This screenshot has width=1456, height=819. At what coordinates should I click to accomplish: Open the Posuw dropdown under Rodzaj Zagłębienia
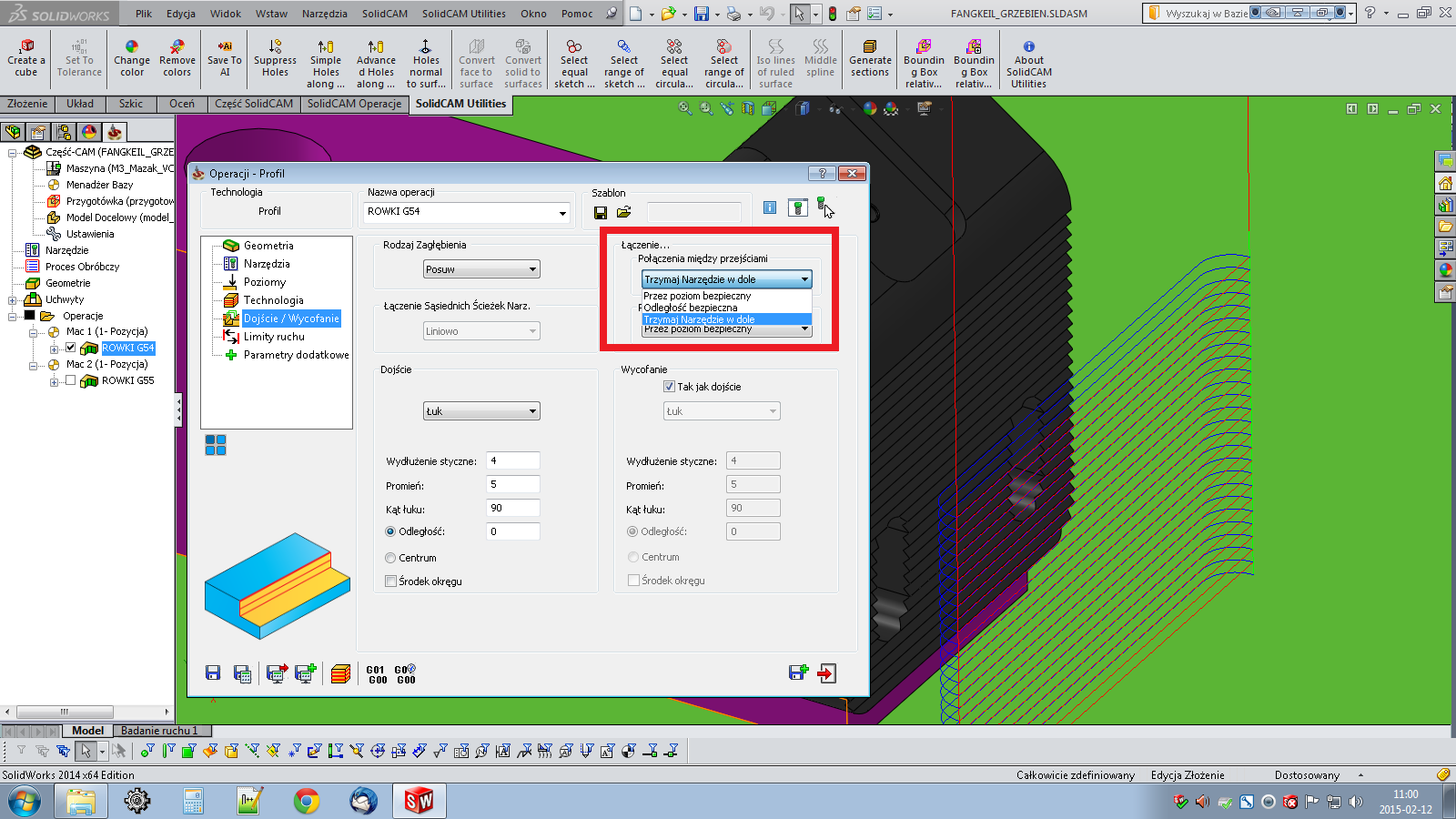point(481,269)
